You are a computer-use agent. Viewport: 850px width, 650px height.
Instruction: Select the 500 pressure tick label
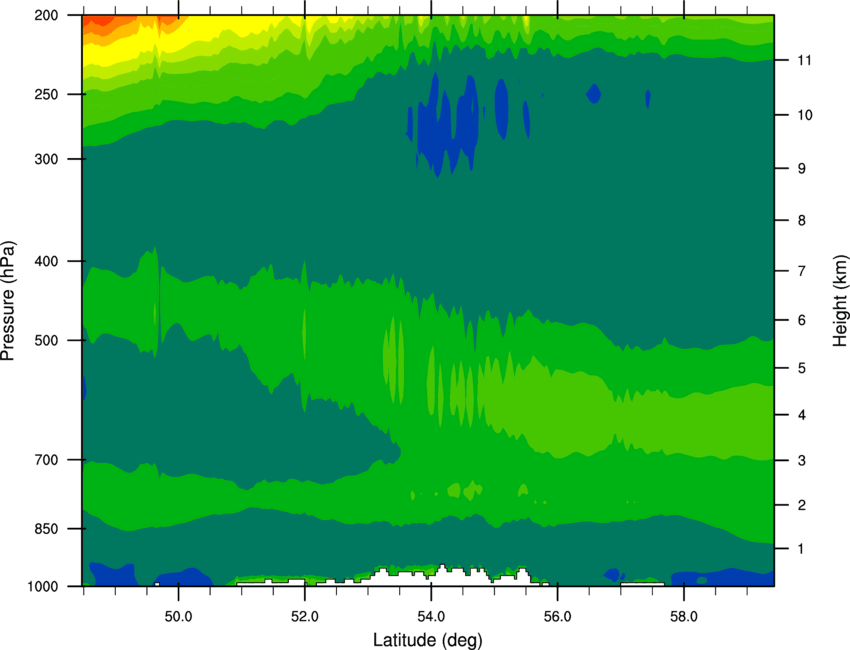tap(47, 340)
